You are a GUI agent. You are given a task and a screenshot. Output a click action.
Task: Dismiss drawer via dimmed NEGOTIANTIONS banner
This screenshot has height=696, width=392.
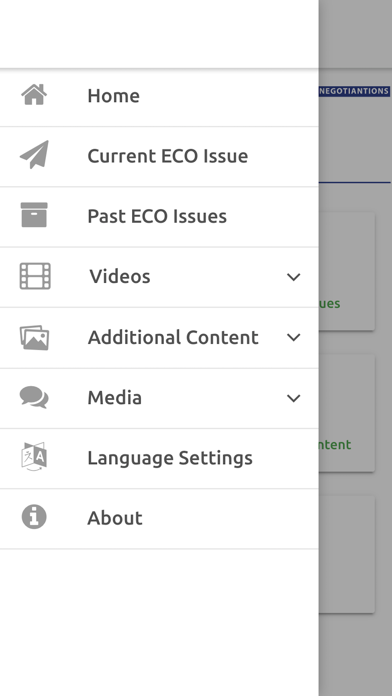tap(354, 91)
